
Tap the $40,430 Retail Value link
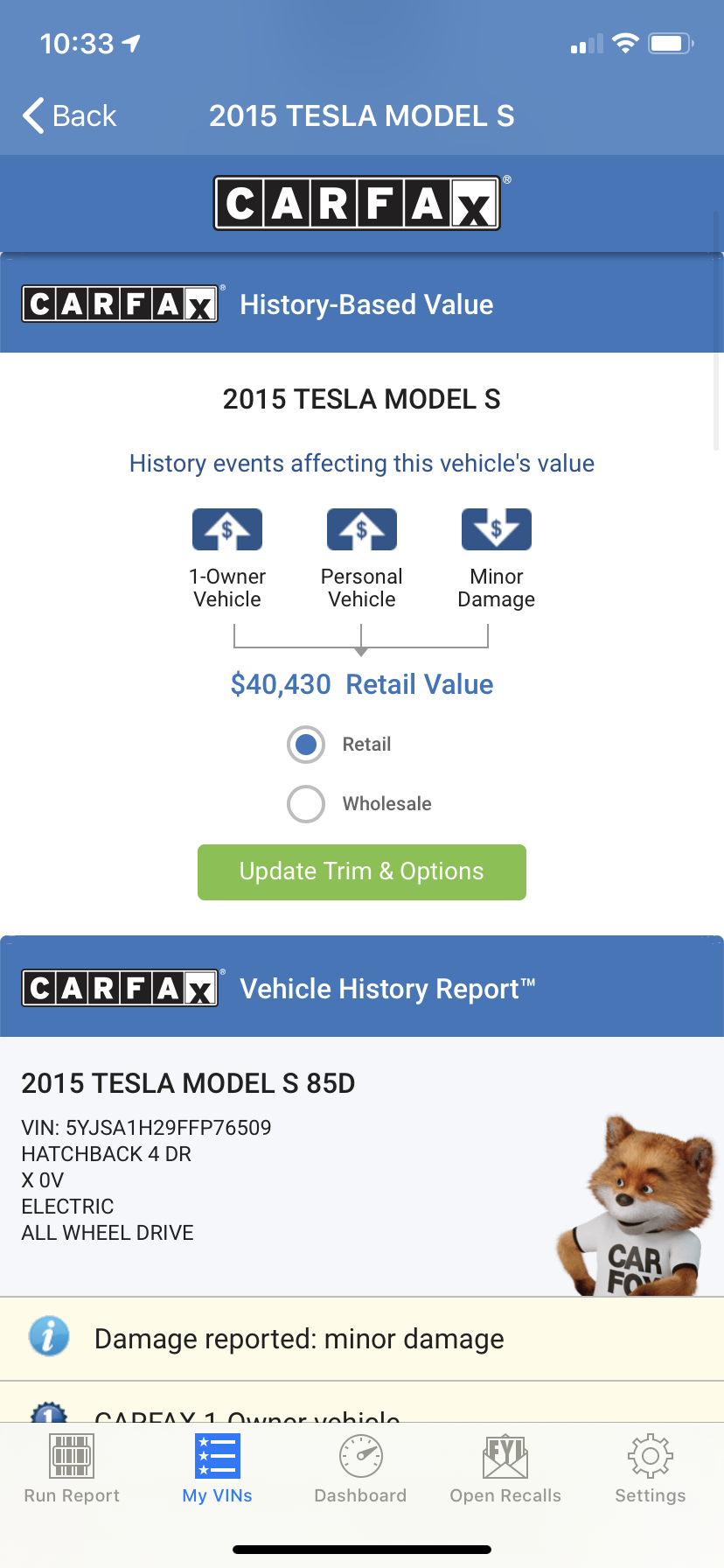click(361, 684)
